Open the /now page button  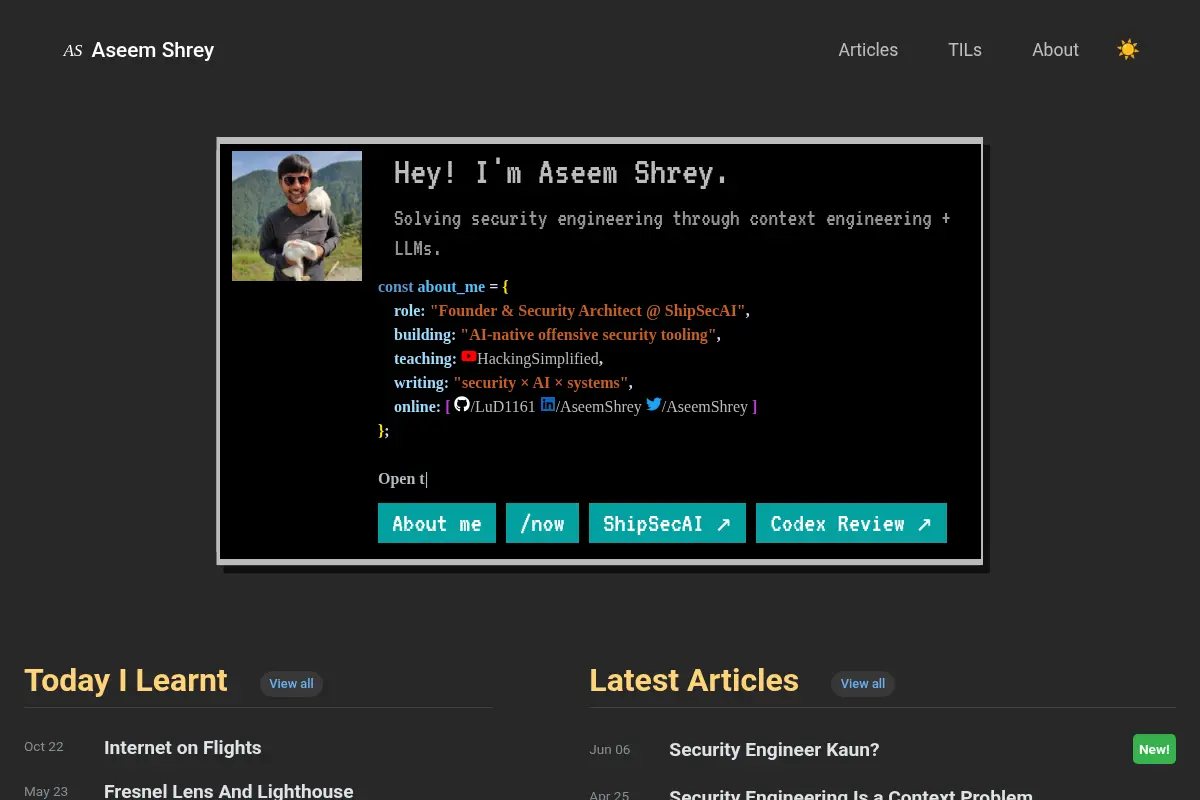542,523
